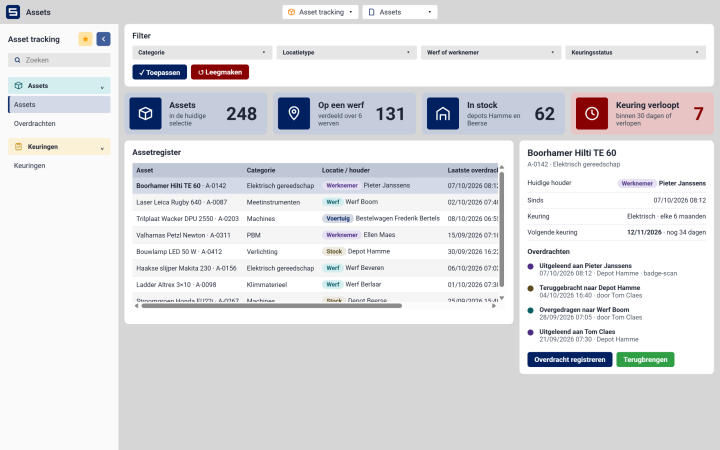Click the 248 assets count
The width and height of the screenshot is (720, 450).
pos(241,114)
